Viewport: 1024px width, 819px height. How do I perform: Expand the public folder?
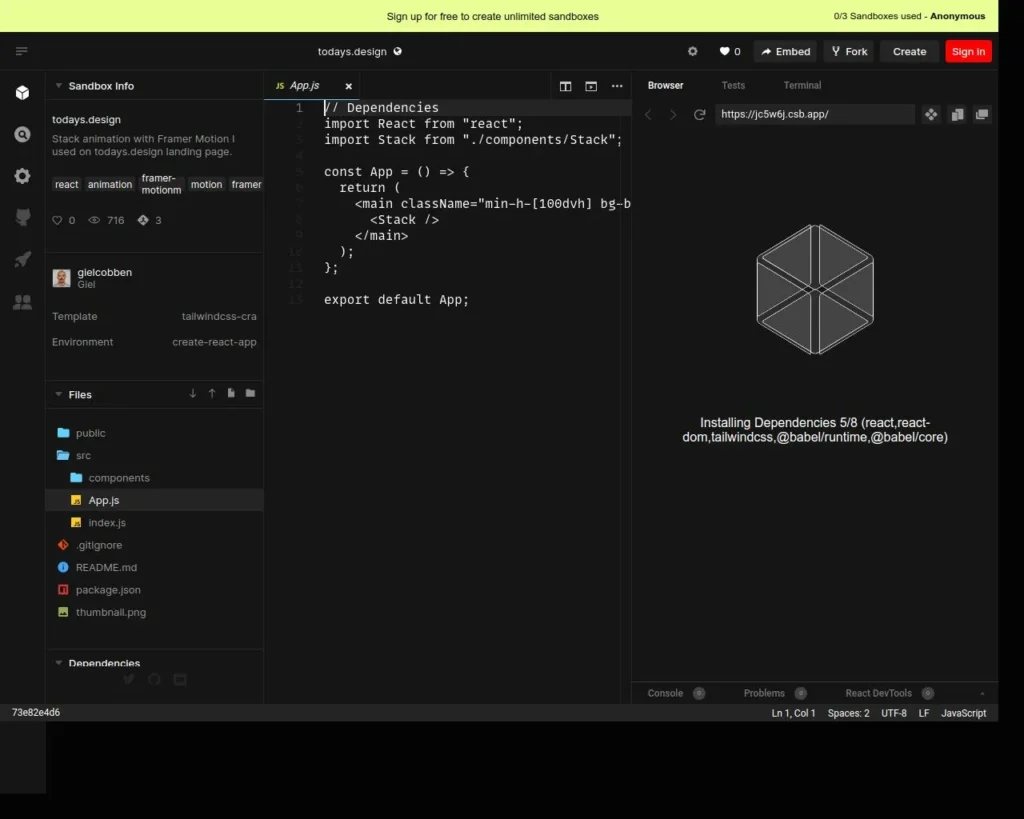click(154, 433)
